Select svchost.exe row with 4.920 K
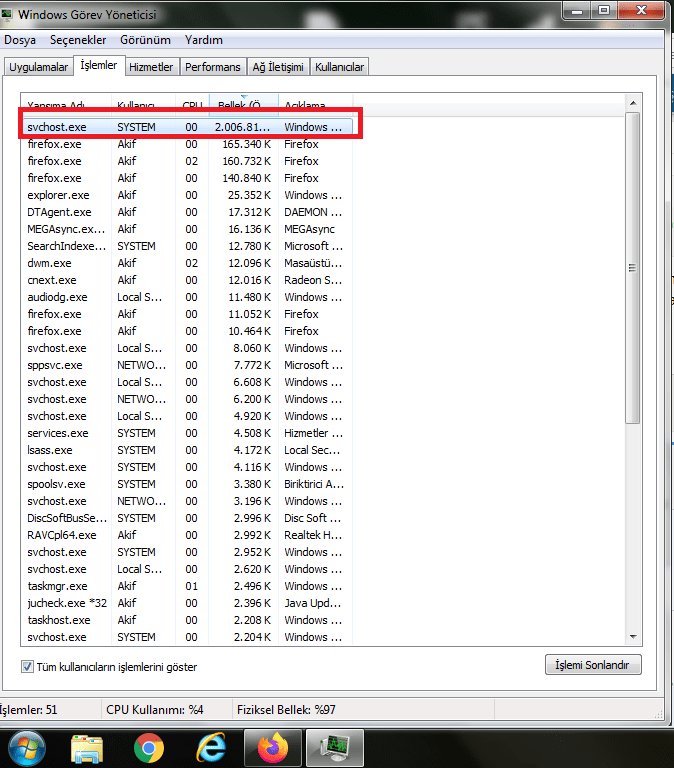This screenshot has width=674, height=768. tap(187, 416)
